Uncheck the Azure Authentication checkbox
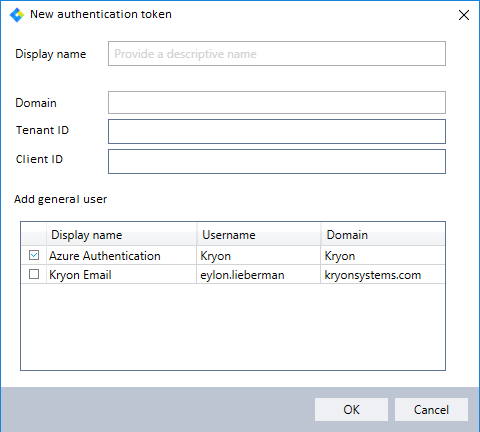This screenshot has width=480, height=432. [x=34, y=255]
